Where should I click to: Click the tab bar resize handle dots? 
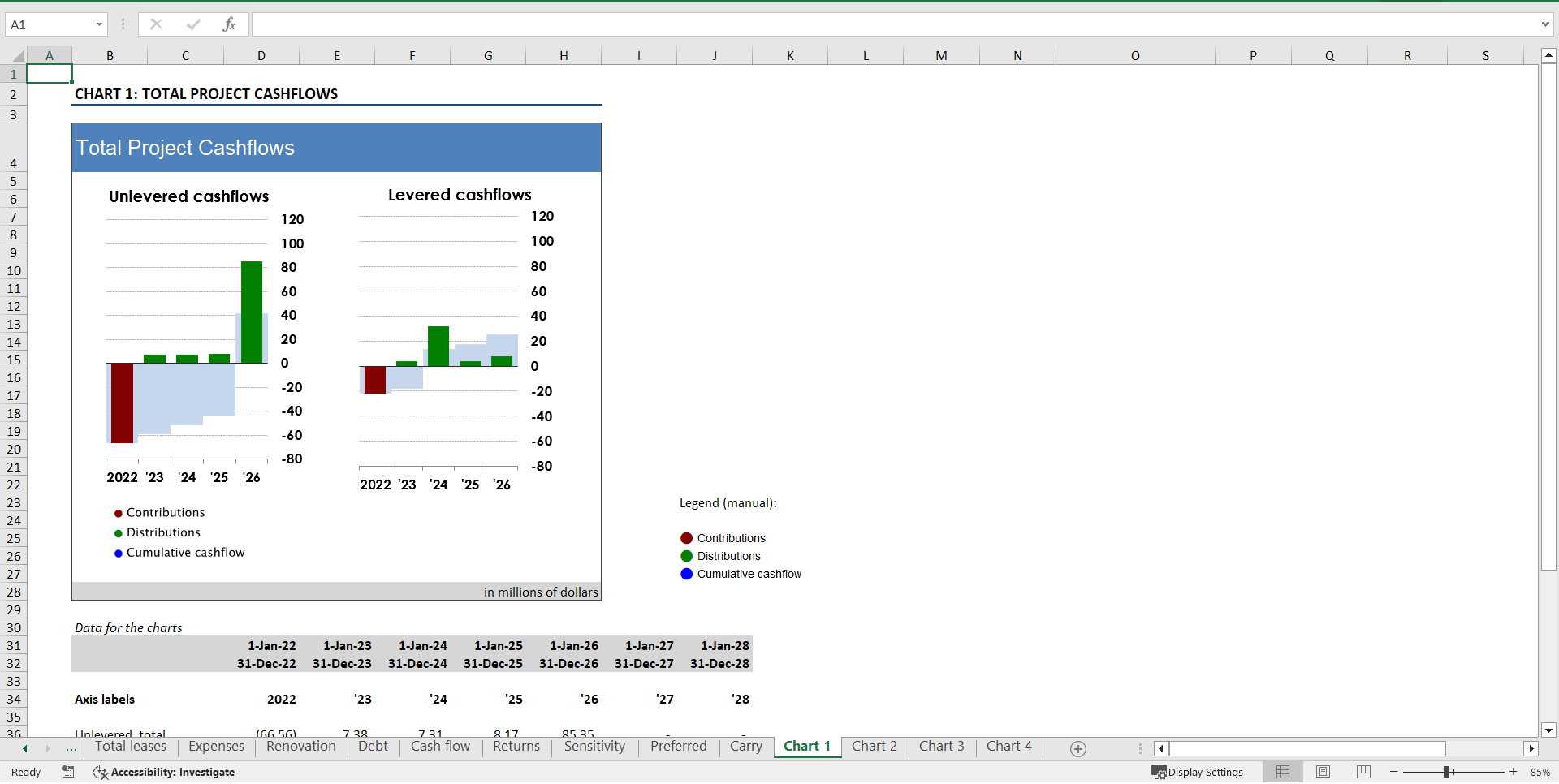tap(1140, 749)
